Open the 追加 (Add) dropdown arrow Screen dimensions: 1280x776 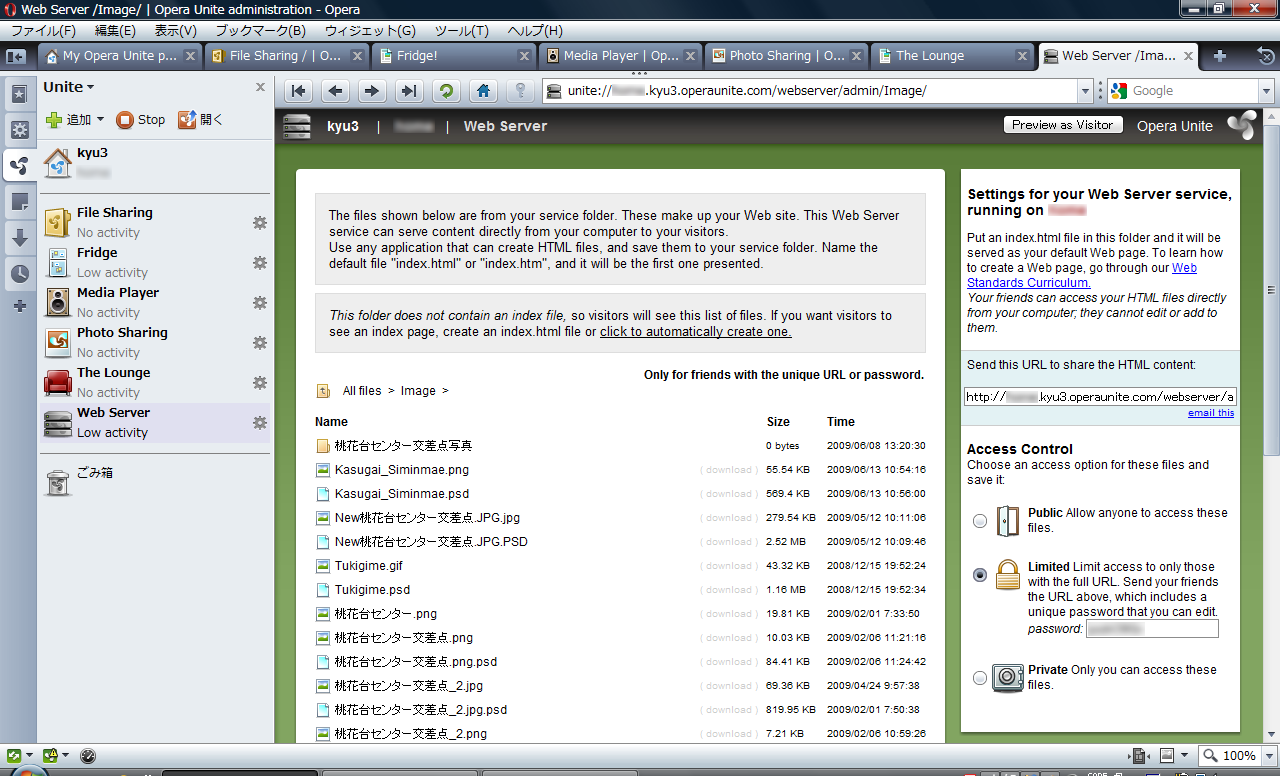(100, 120)
